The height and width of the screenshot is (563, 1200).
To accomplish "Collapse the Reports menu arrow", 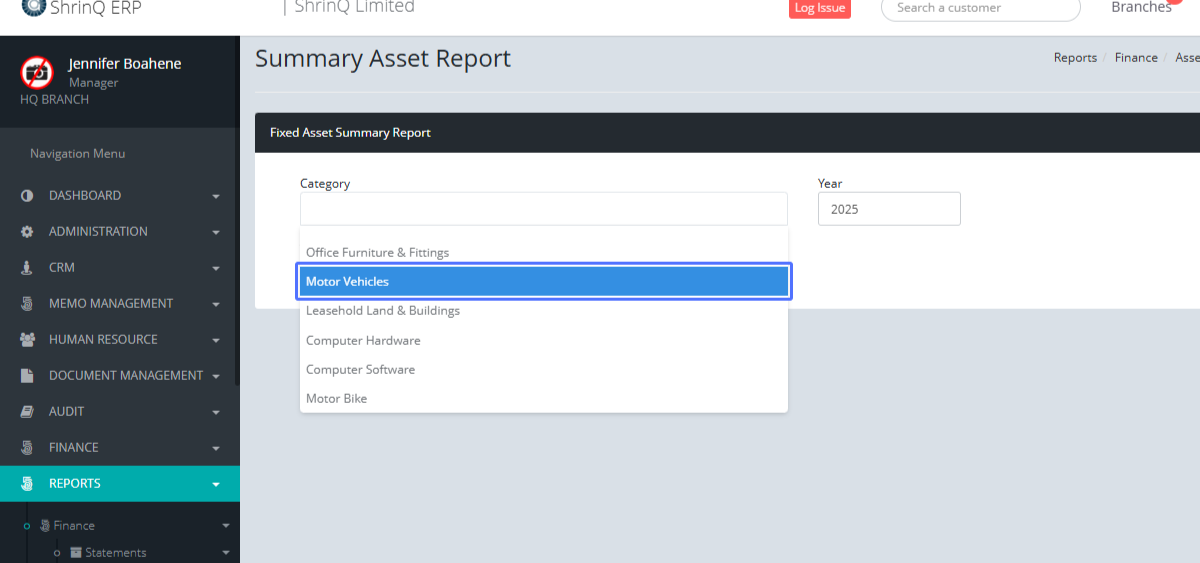I will point(216,484).
